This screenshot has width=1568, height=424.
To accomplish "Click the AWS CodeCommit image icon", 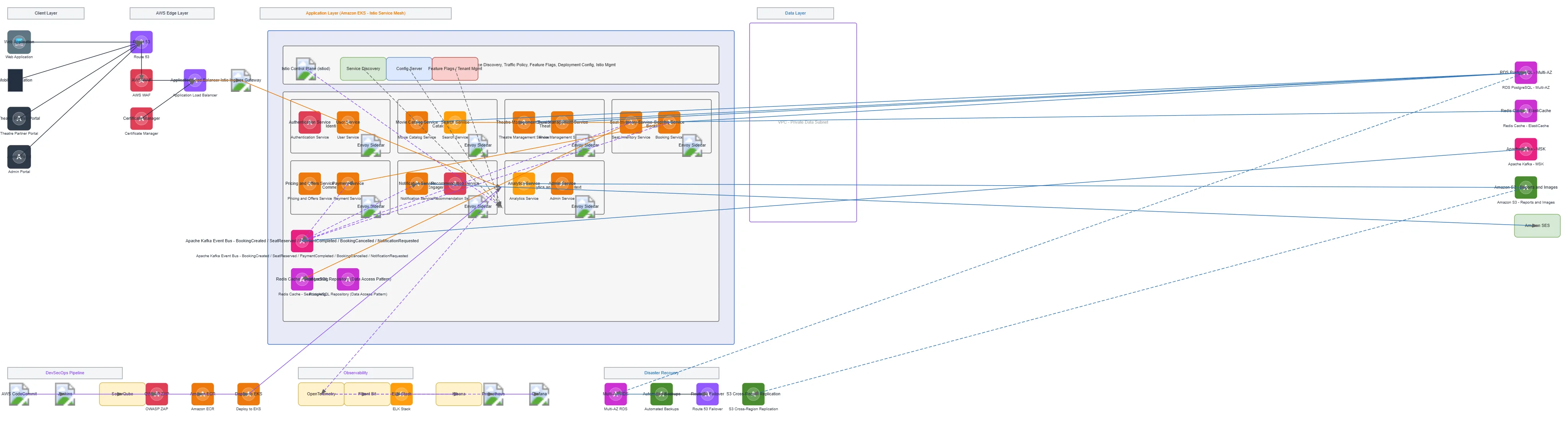I will coord(19,394).
